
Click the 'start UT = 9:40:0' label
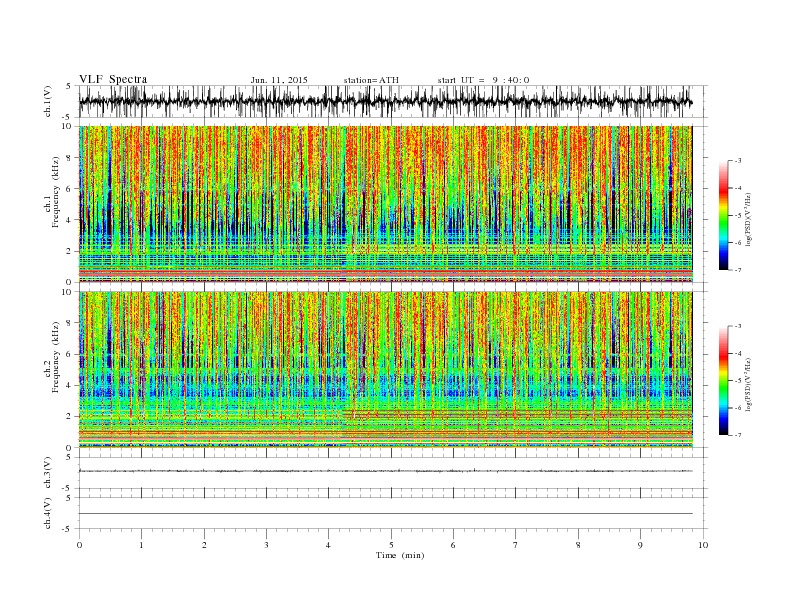tap(483, 80)
